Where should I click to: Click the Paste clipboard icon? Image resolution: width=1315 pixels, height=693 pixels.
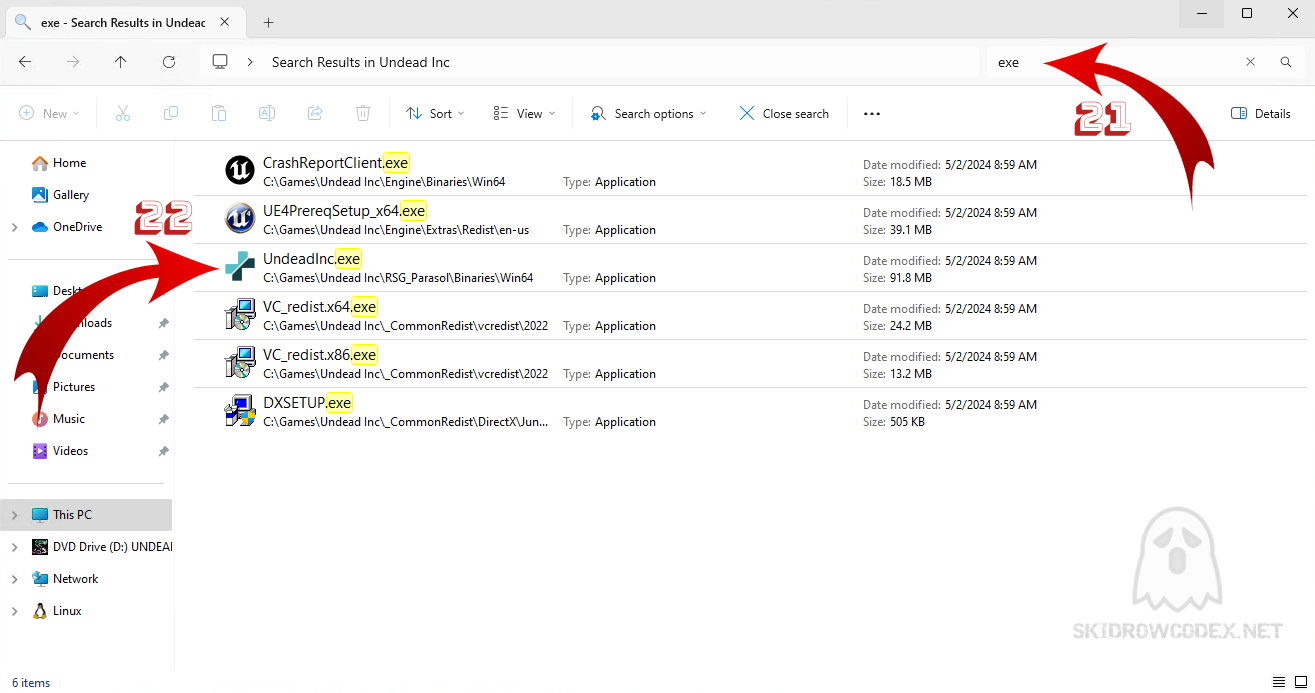pos(219,114)
